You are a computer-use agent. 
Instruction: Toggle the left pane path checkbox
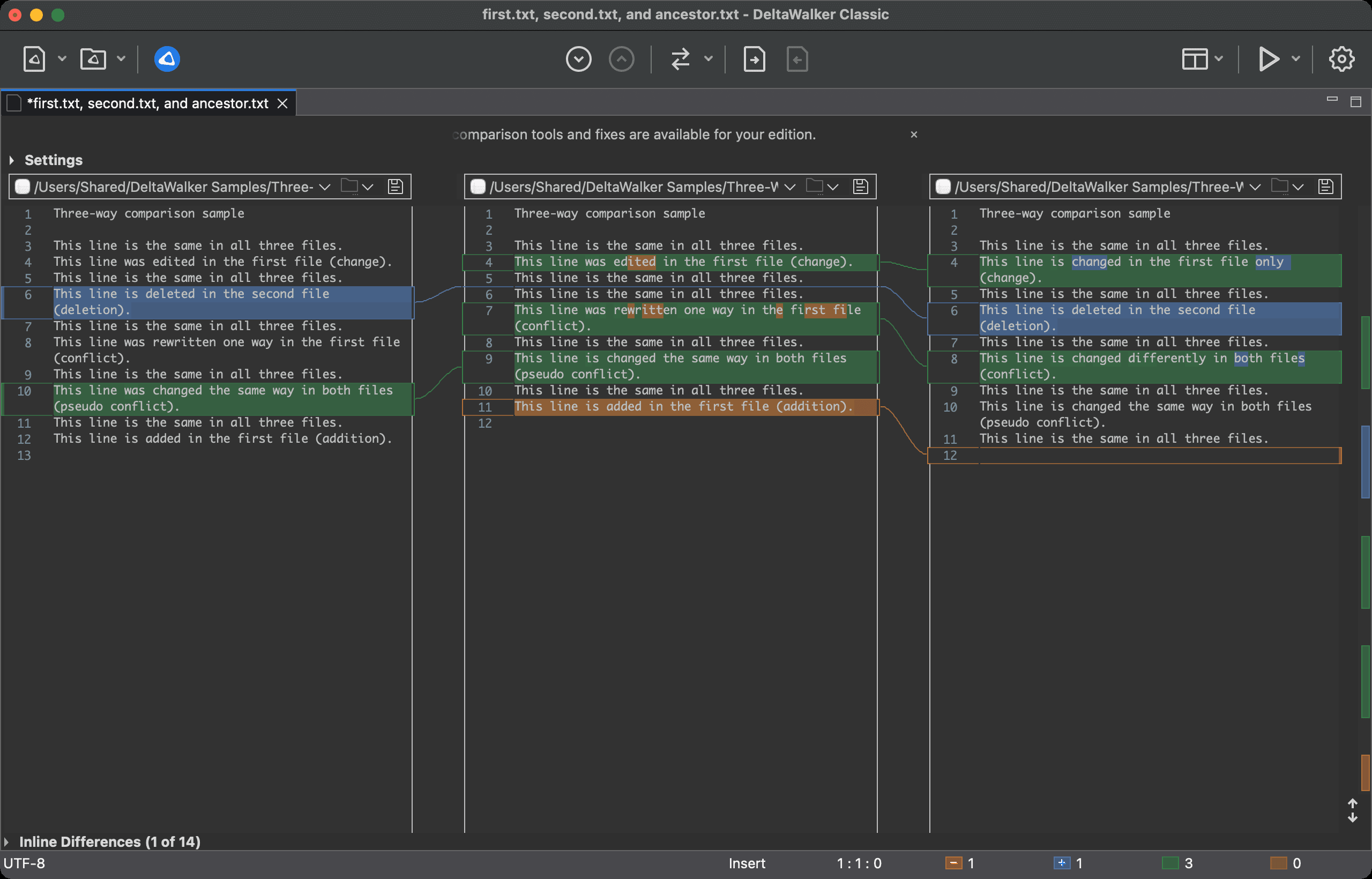[23, 187]
